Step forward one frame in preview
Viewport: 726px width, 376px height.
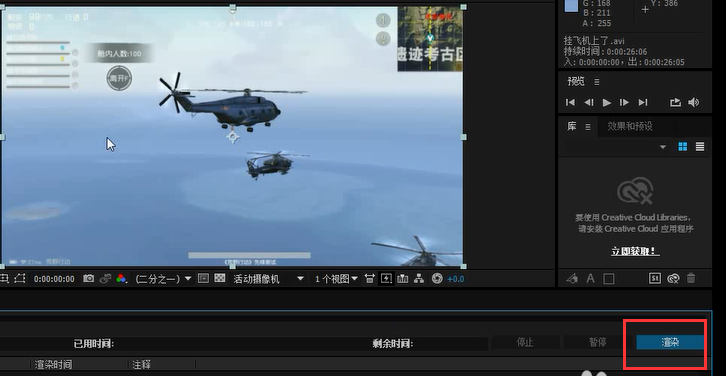pyautogui.click(x=624, y=102)
